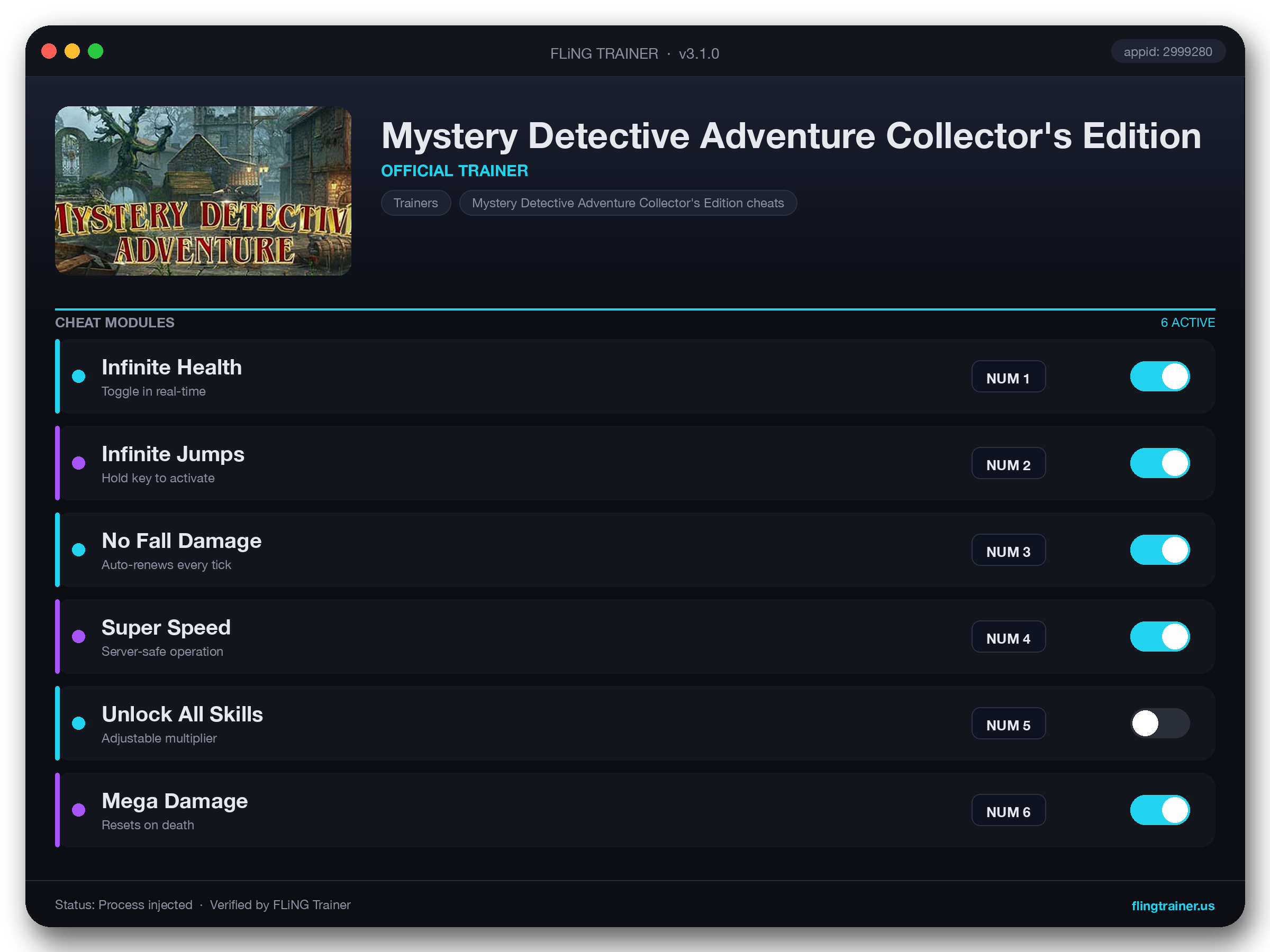
Task: Disable the No Fall Damage switch
Action: (1160, 550)
